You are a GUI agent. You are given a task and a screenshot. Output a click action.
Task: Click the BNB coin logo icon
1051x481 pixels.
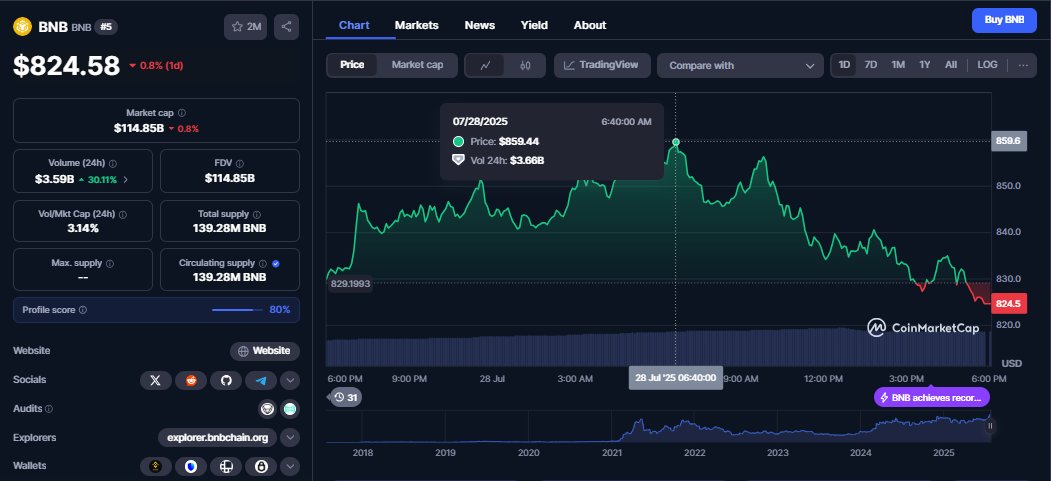click(23, 27)
